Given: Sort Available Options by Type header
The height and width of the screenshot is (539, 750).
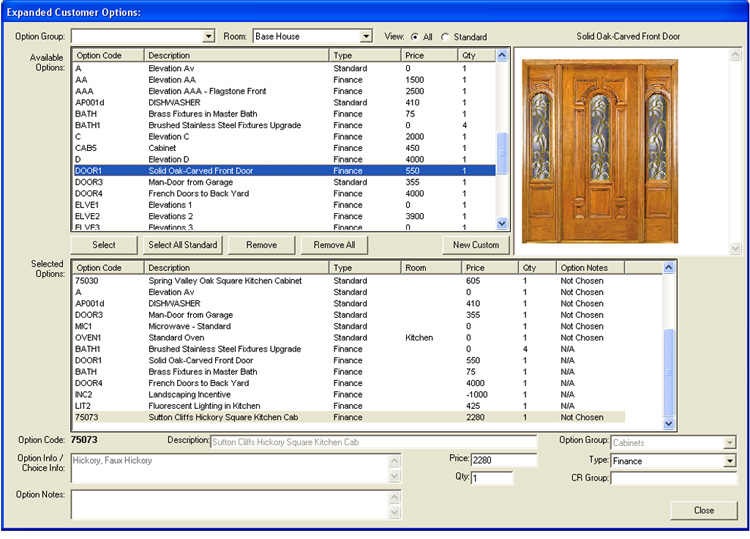Looking at the screenshot, I should (365, 55).
